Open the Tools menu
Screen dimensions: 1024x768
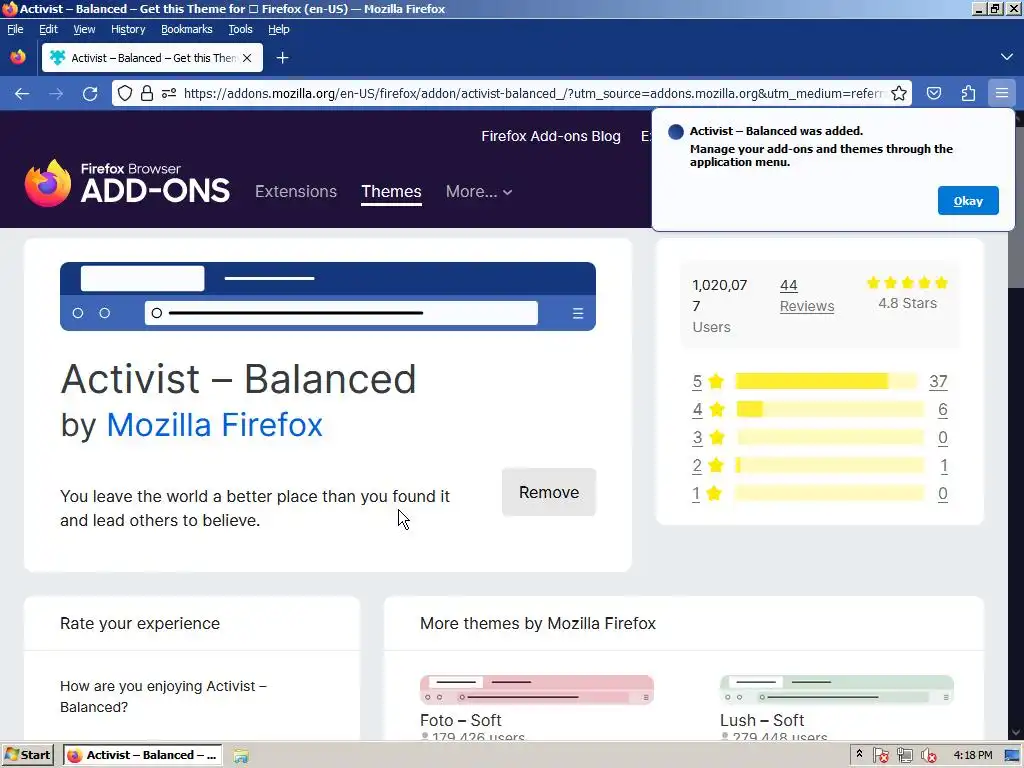coord(240,29)
